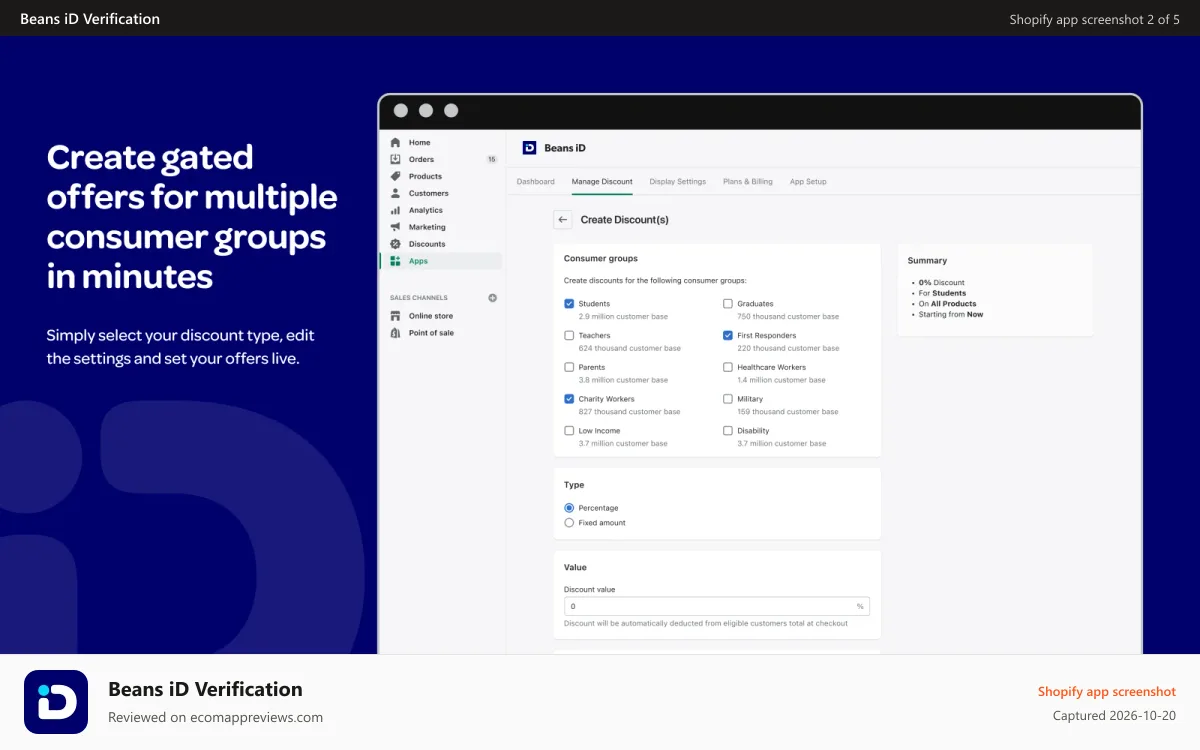Click the Online store icon
Image resolution: width=1200 pixels, height=750 pixels.
tap(395, 316)
